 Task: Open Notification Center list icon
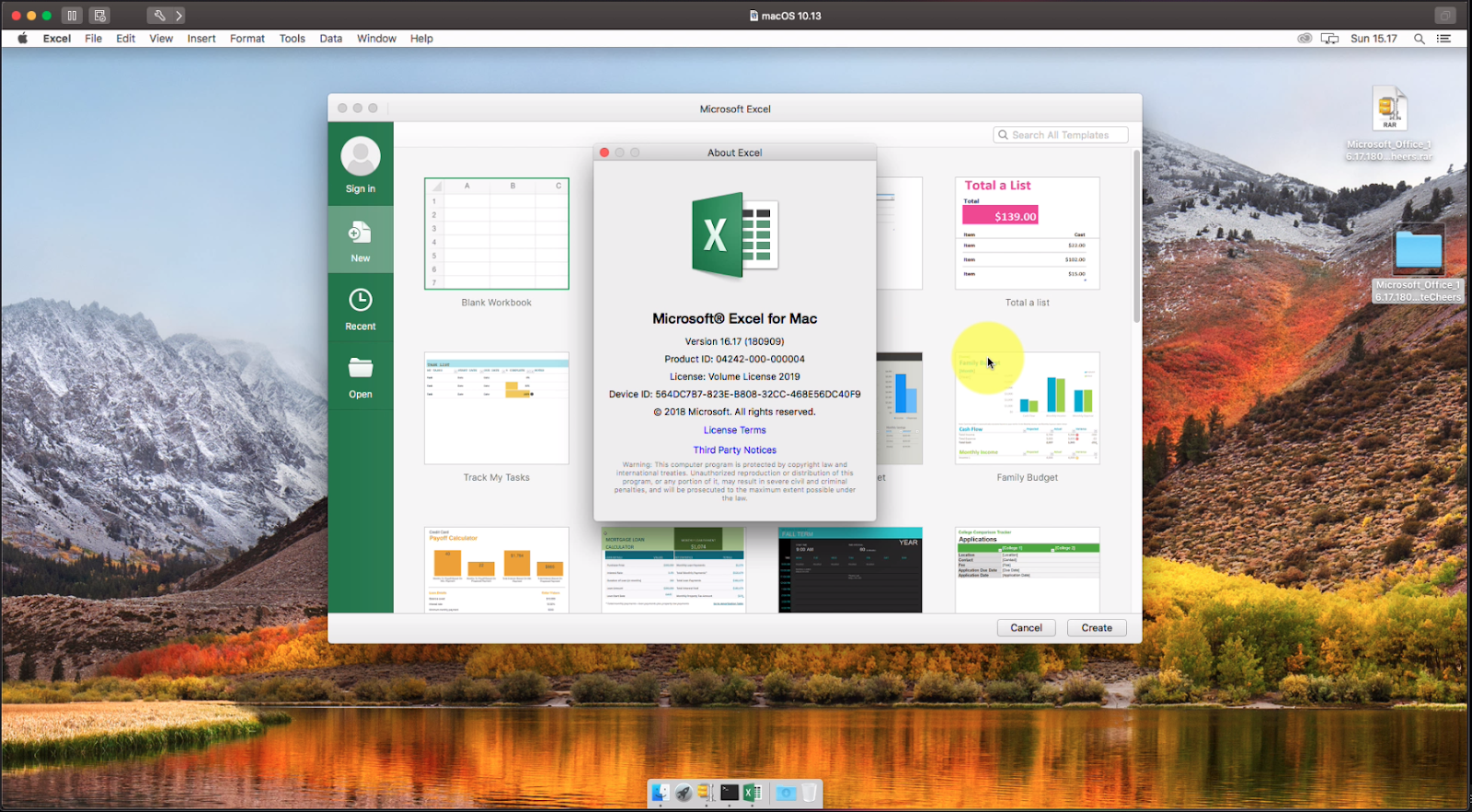point(1444,39)
